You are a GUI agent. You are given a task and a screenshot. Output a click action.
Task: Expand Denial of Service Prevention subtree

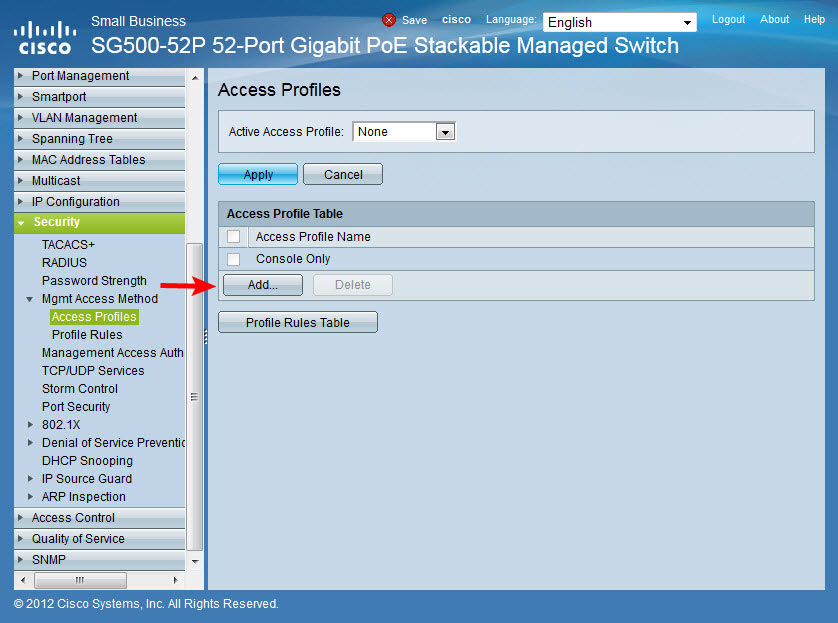tap(30, 443)
